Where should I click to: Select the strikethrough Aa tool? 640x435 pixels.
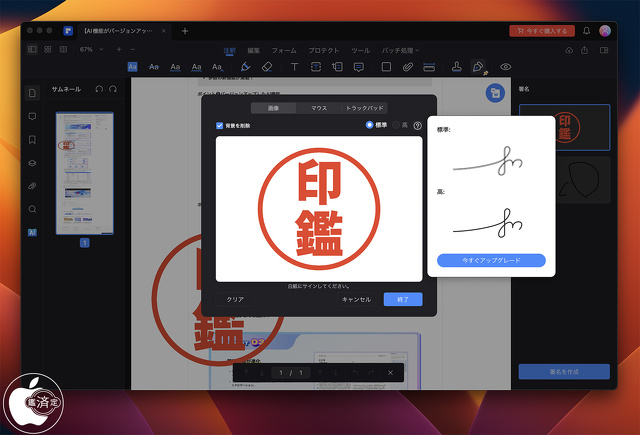[153, 67]
